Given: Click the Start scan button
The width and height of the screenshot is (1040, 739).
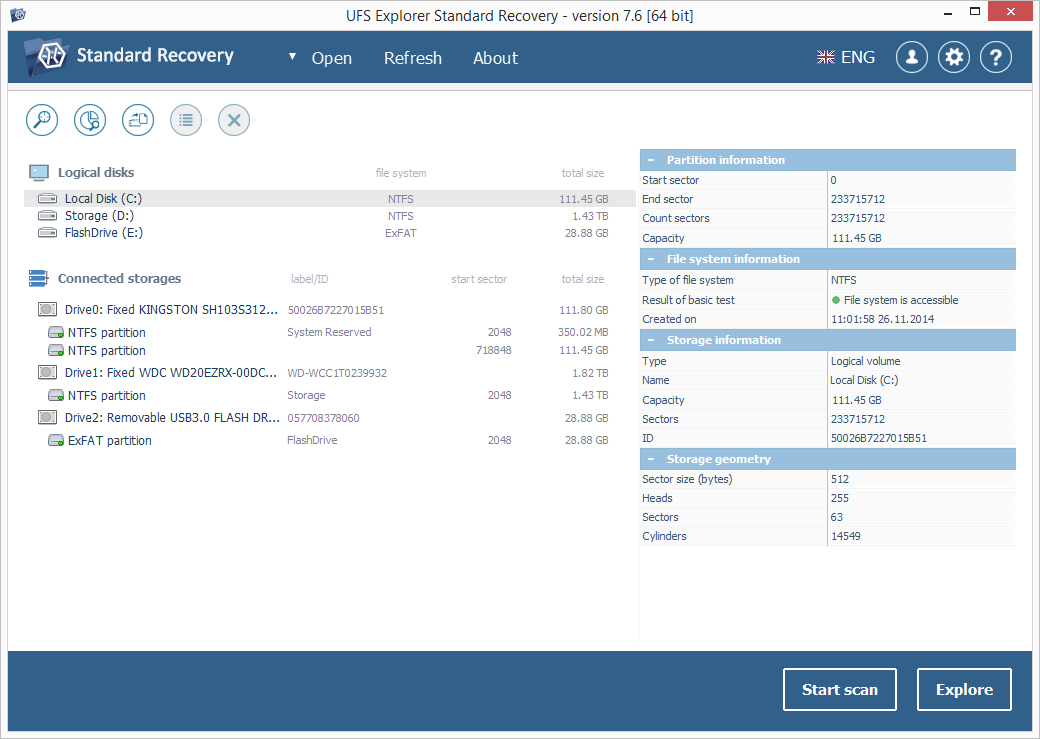Looking at the screenshot, I should coord(840,689).
